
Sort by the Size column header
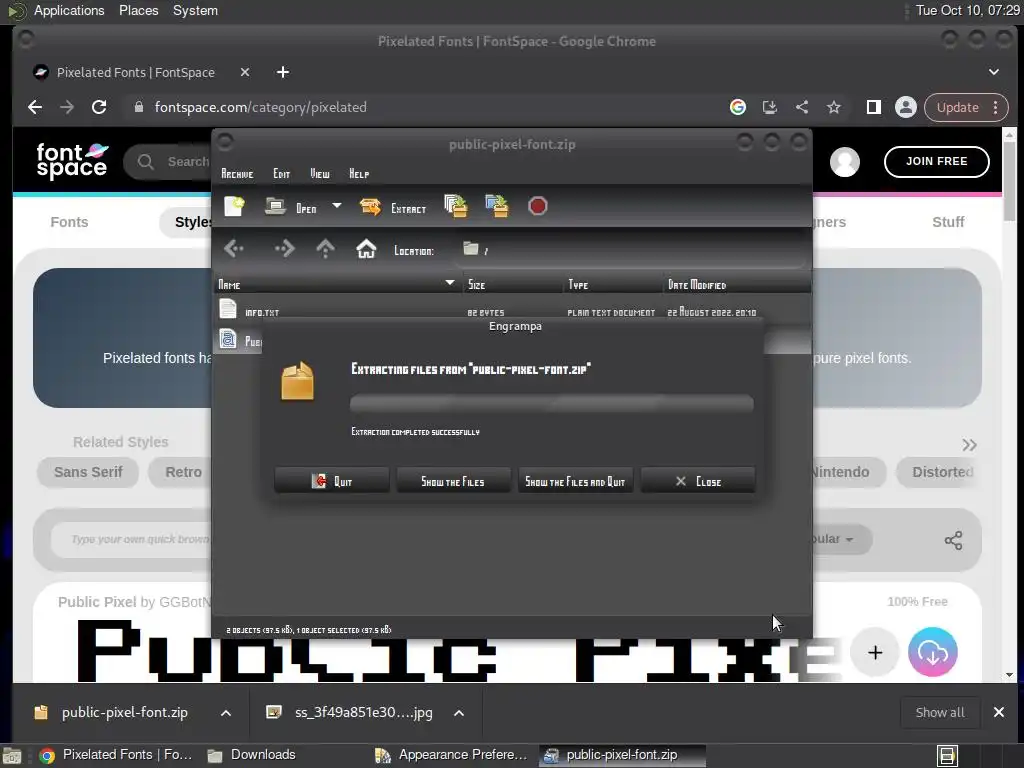(x=514, y=284)
